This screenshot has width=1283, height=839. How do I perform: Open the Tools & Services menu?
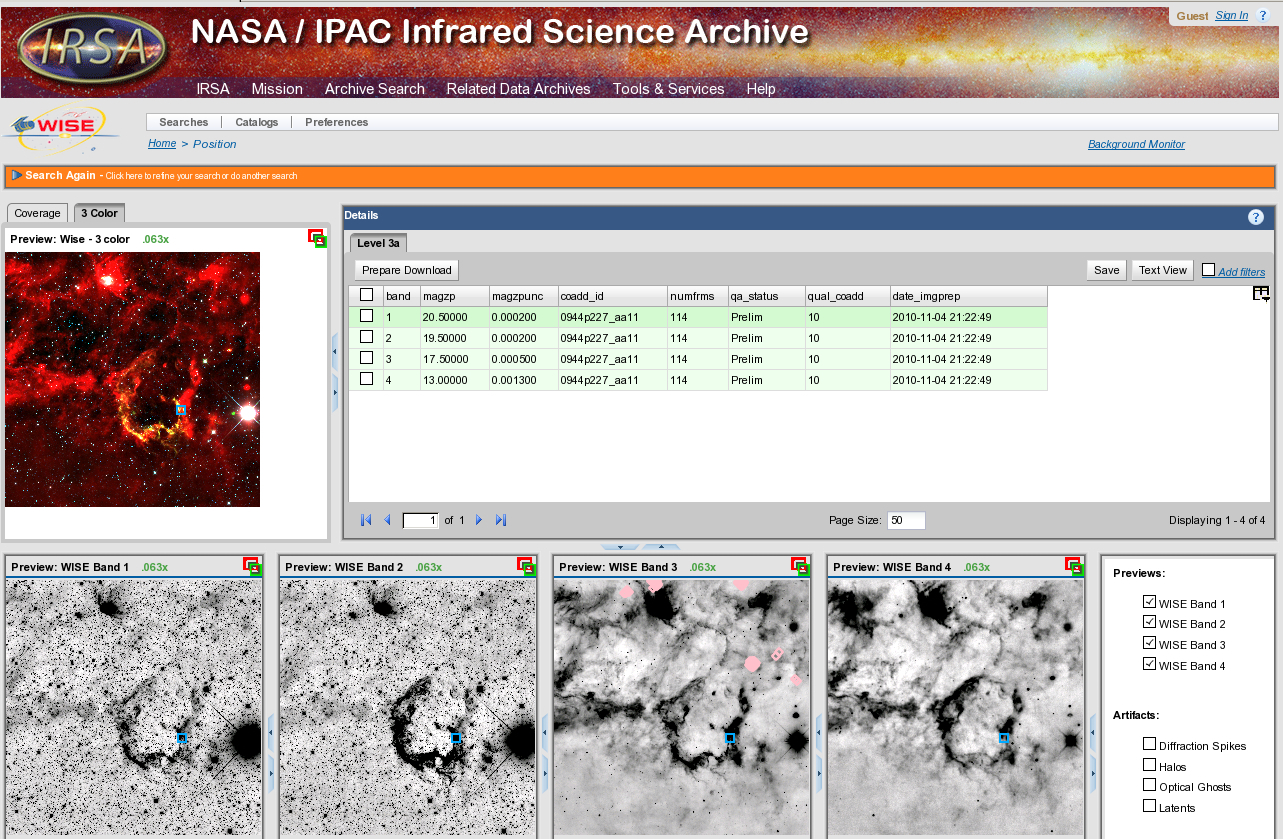pyautogui.click(x=668, y=89)
